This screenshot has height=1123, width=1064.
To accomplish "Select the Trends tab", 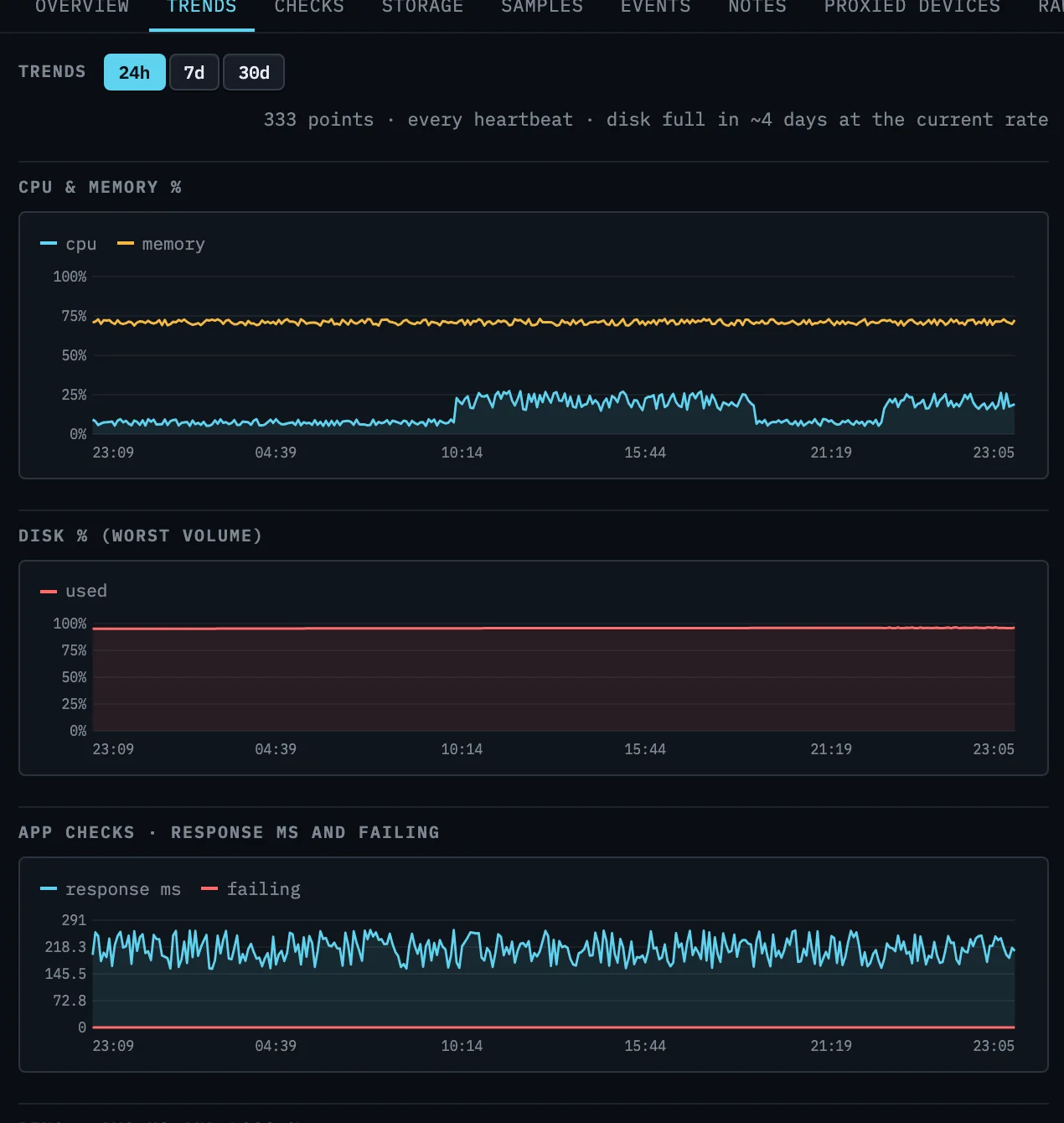I will (x=202, y=8).
